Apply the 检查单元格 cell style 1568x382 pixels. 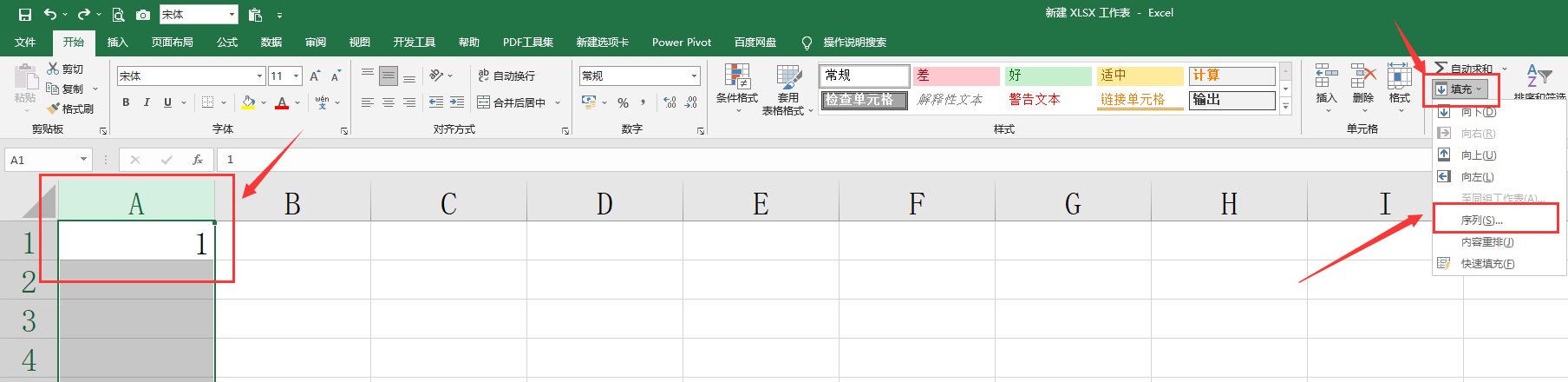pos(864,100)
